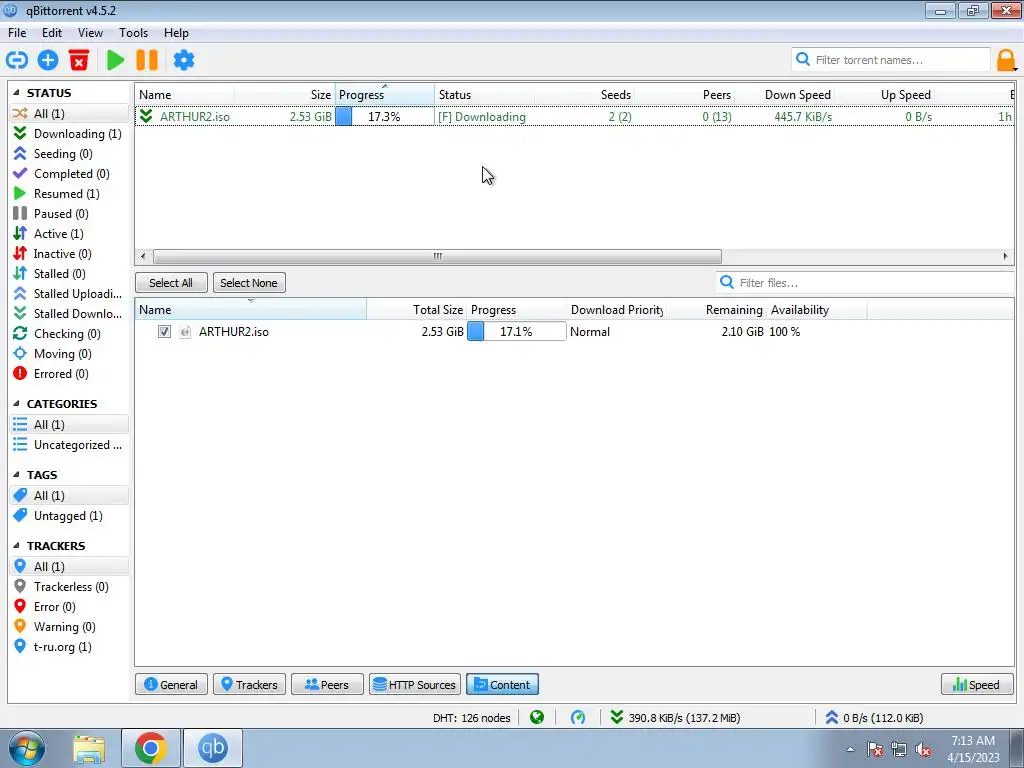Open the dropdown arrow beside the lock
Image resolution: width=1024 pixels, height=768 pixels.
click(x=1016, y=68)
